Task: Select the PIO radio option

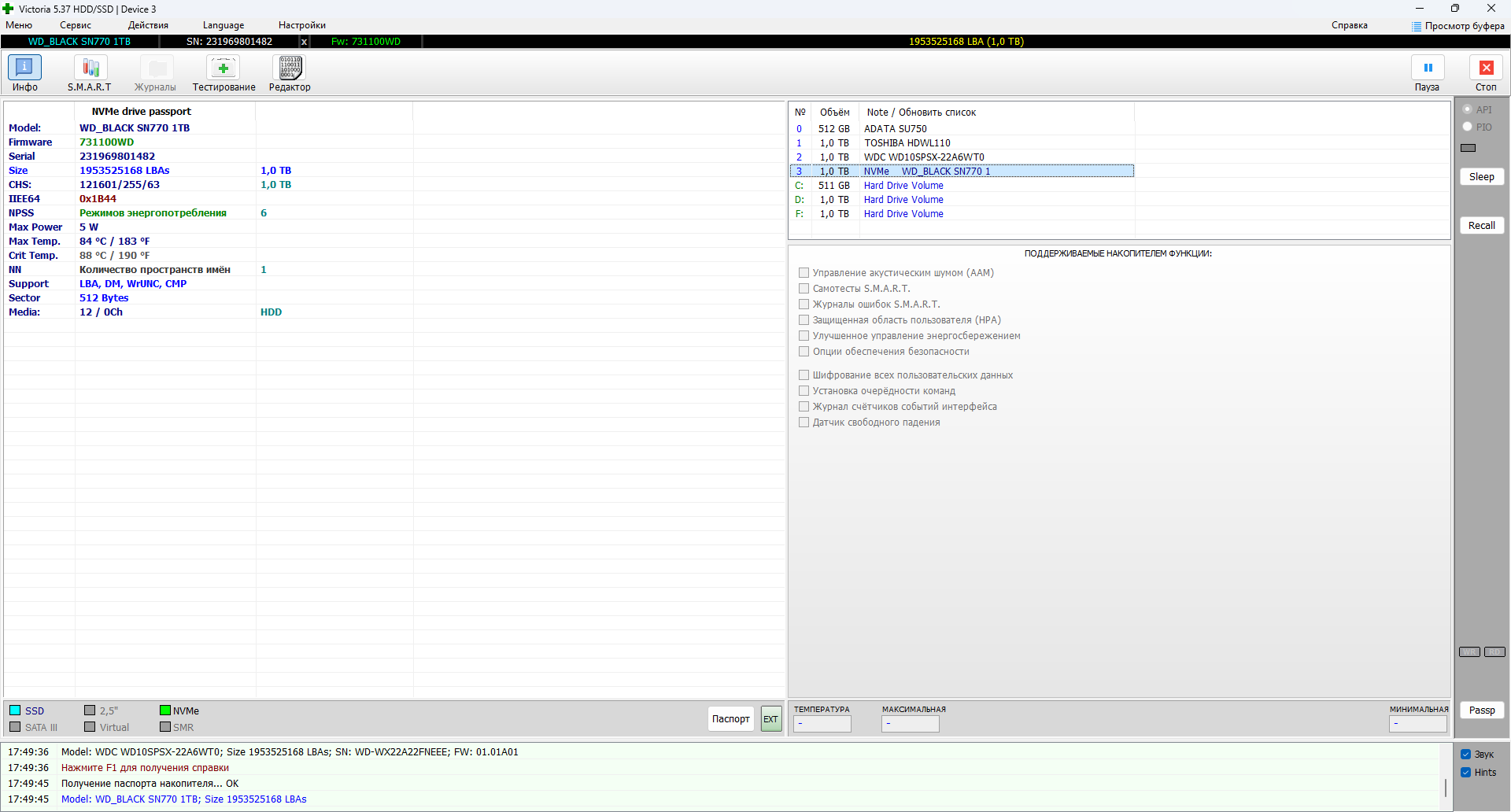Action: pos(1468,127)
